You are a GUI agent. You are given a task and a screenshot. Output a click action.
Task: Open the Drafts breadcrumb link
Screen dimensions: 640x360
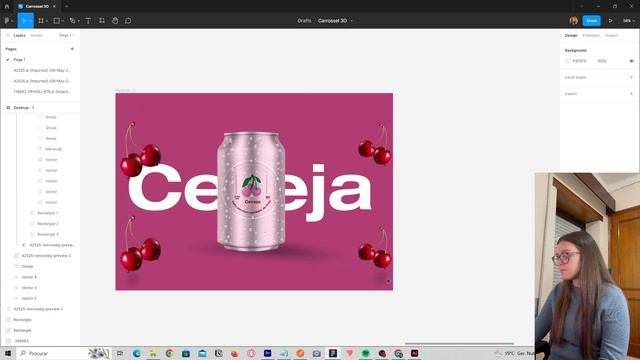point(304,20)
